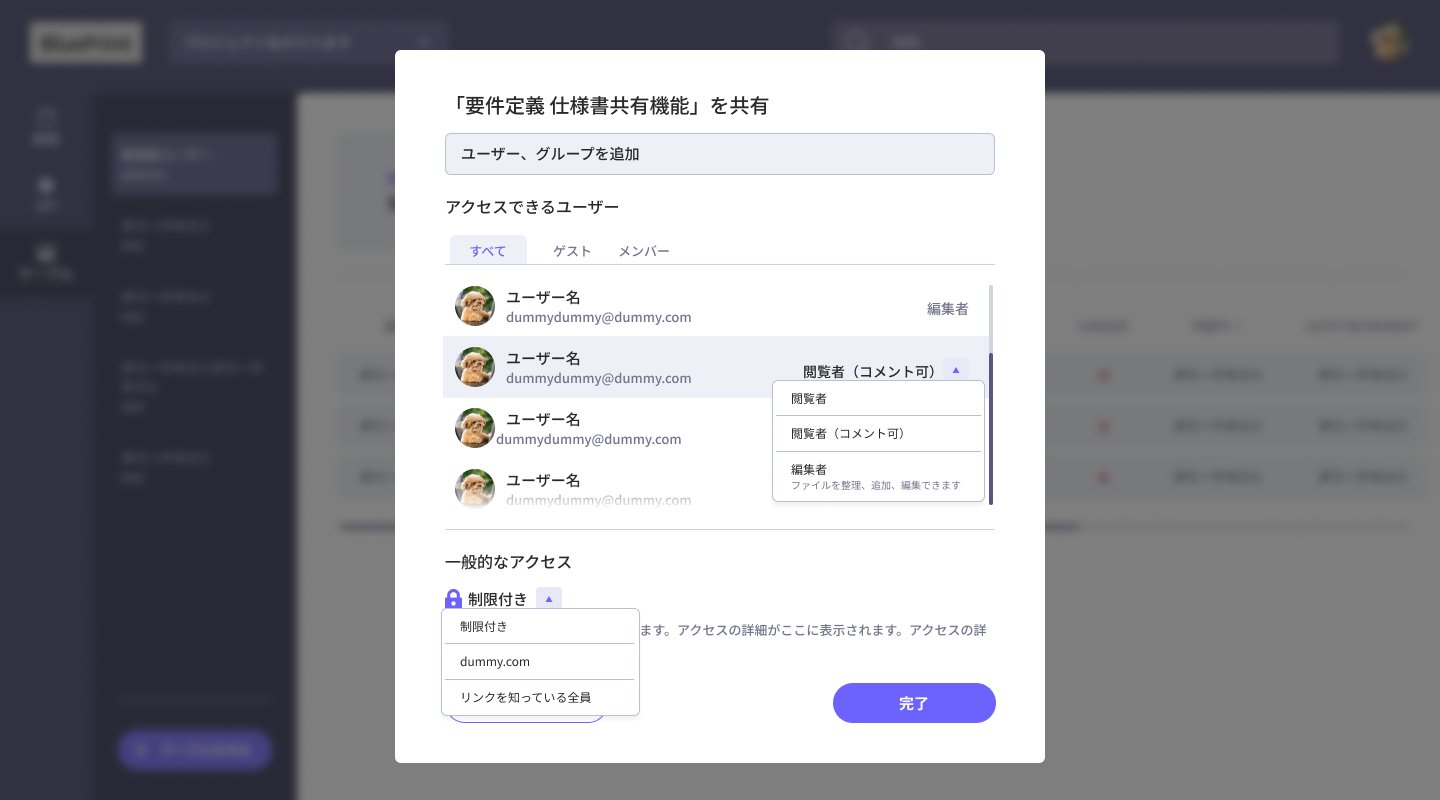
Task: Switch to the メンバー tab
Action: (x=644, y=251)
